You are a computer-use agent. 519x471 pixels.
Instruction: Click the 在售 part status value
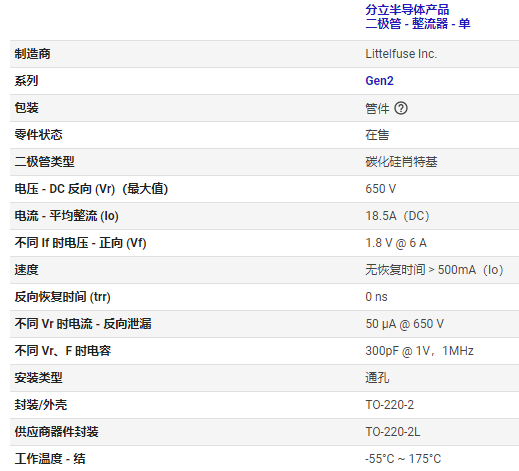[x=377, y=135]
